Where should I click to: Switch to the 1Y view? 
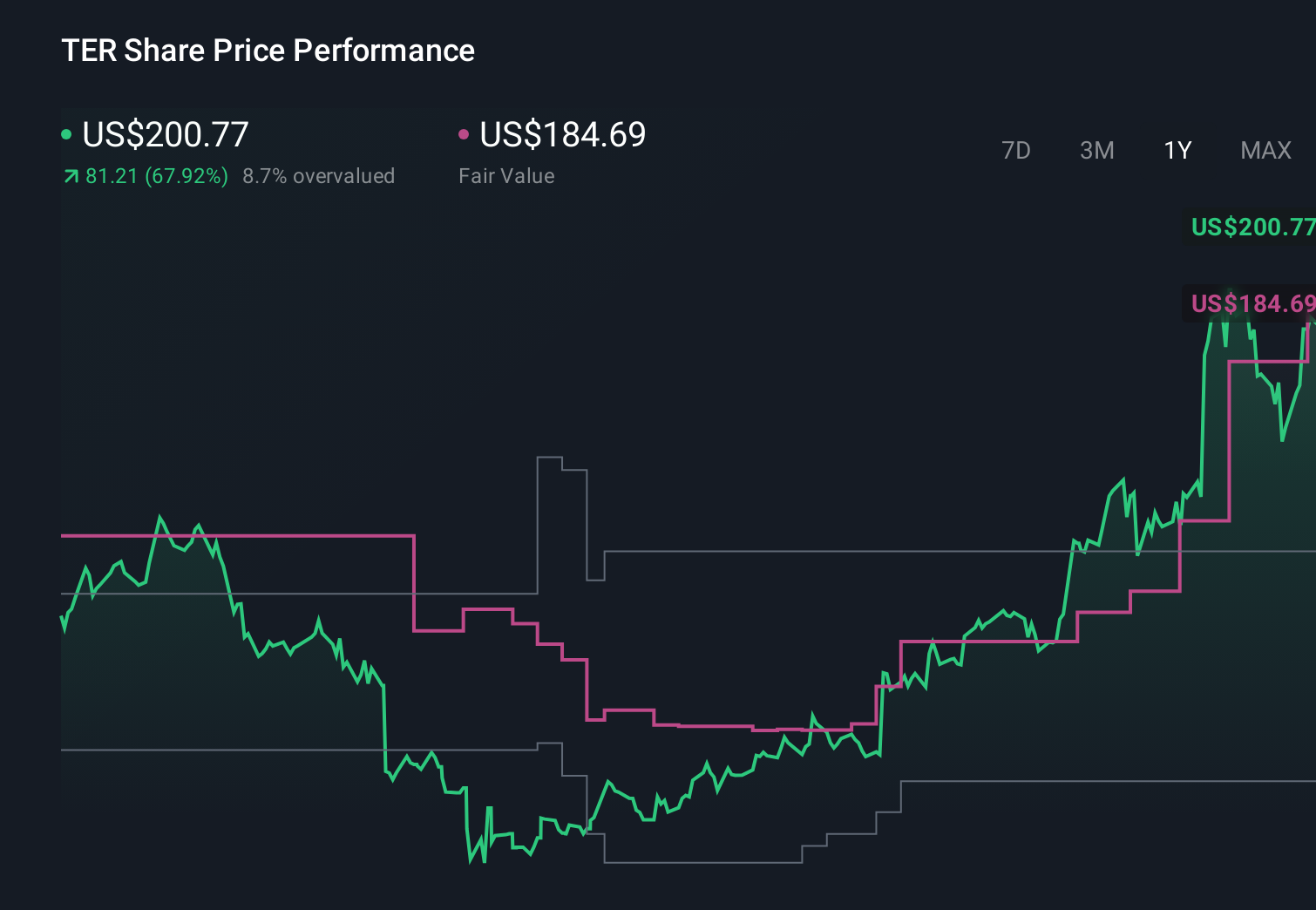coord(1177,150)
